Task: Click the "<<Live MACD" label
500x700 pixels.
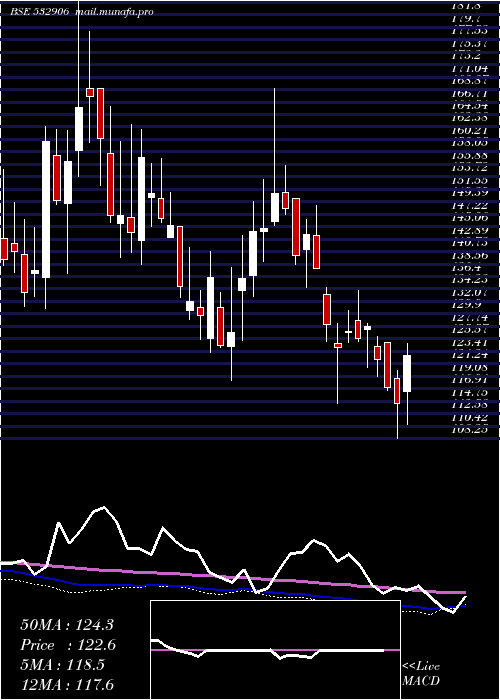Action: (x=421, y=674)
